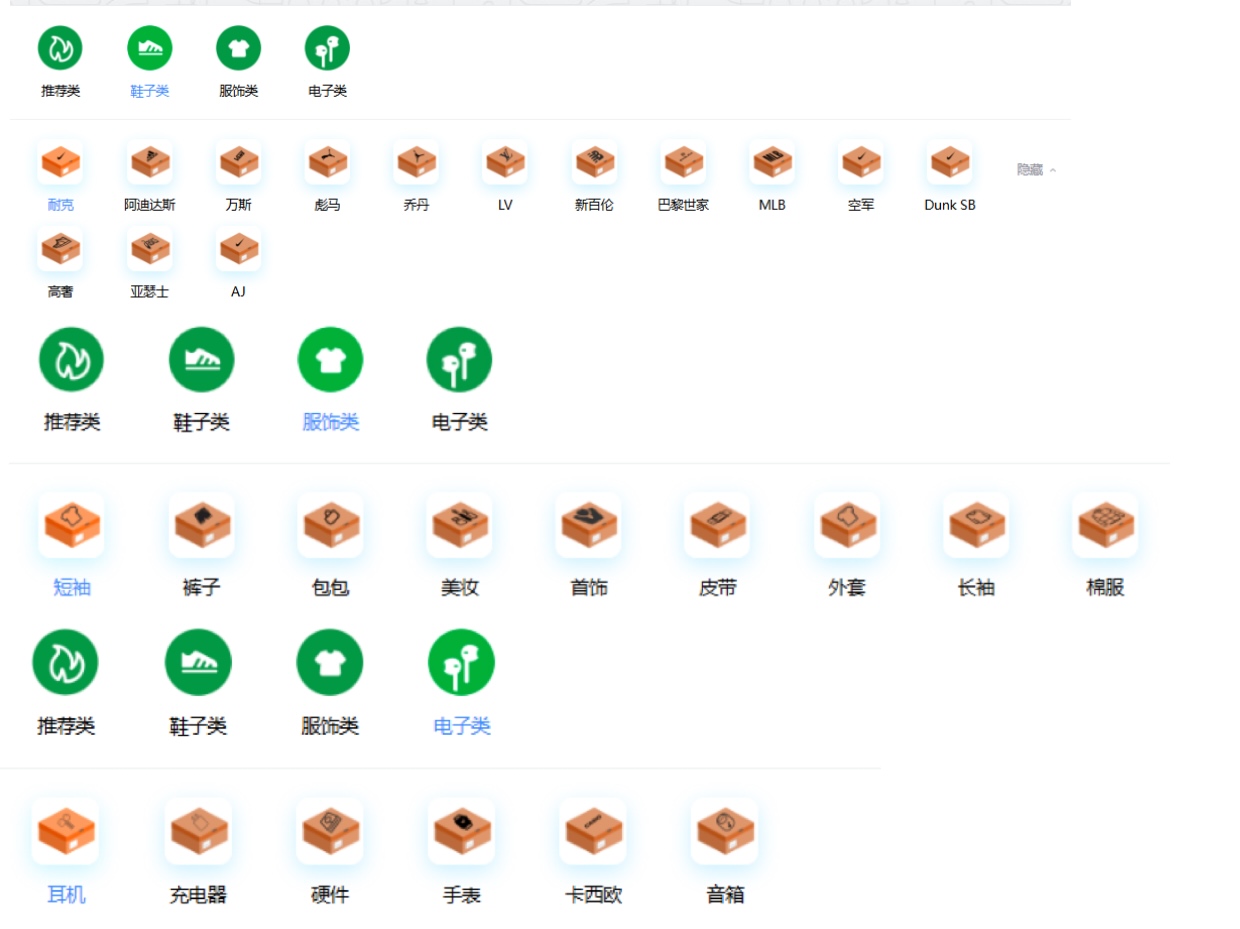Screen dimensions: 1240x929
Task: Select the 外套 clothing box
Action: (847, 525)
